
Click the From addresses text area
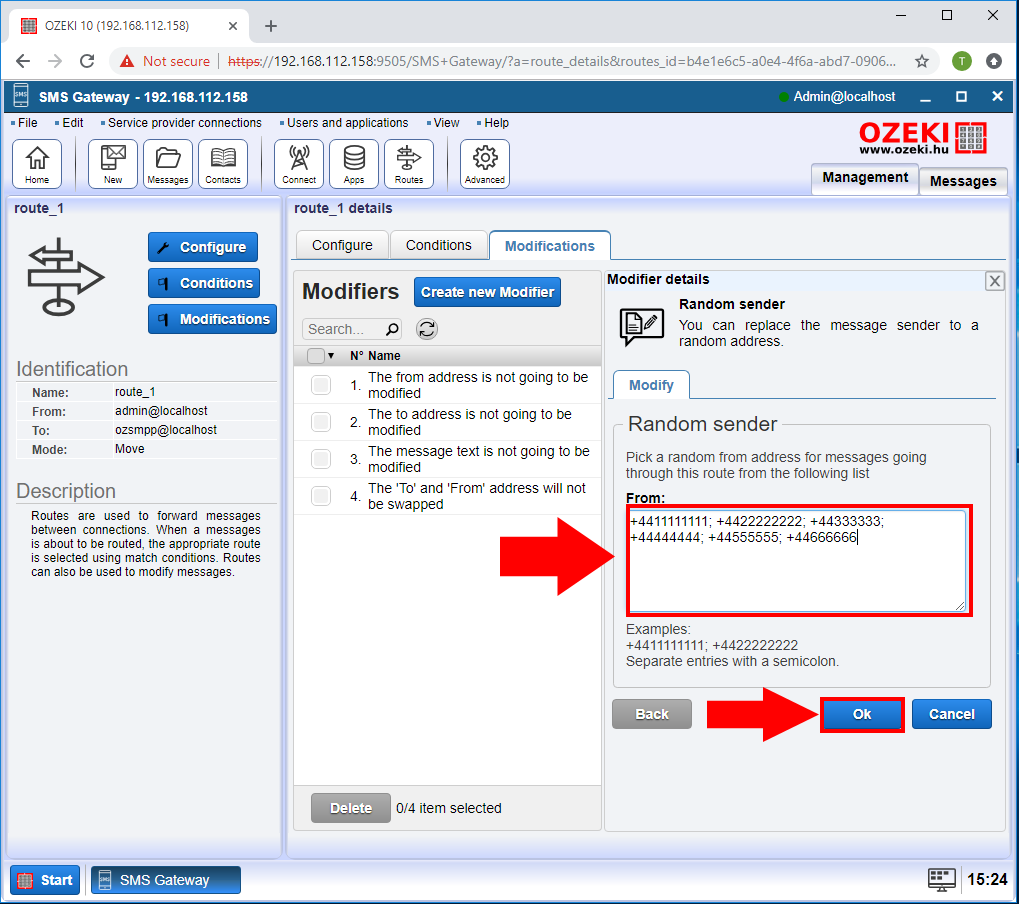pyautogui.click(x=798, y=561)
